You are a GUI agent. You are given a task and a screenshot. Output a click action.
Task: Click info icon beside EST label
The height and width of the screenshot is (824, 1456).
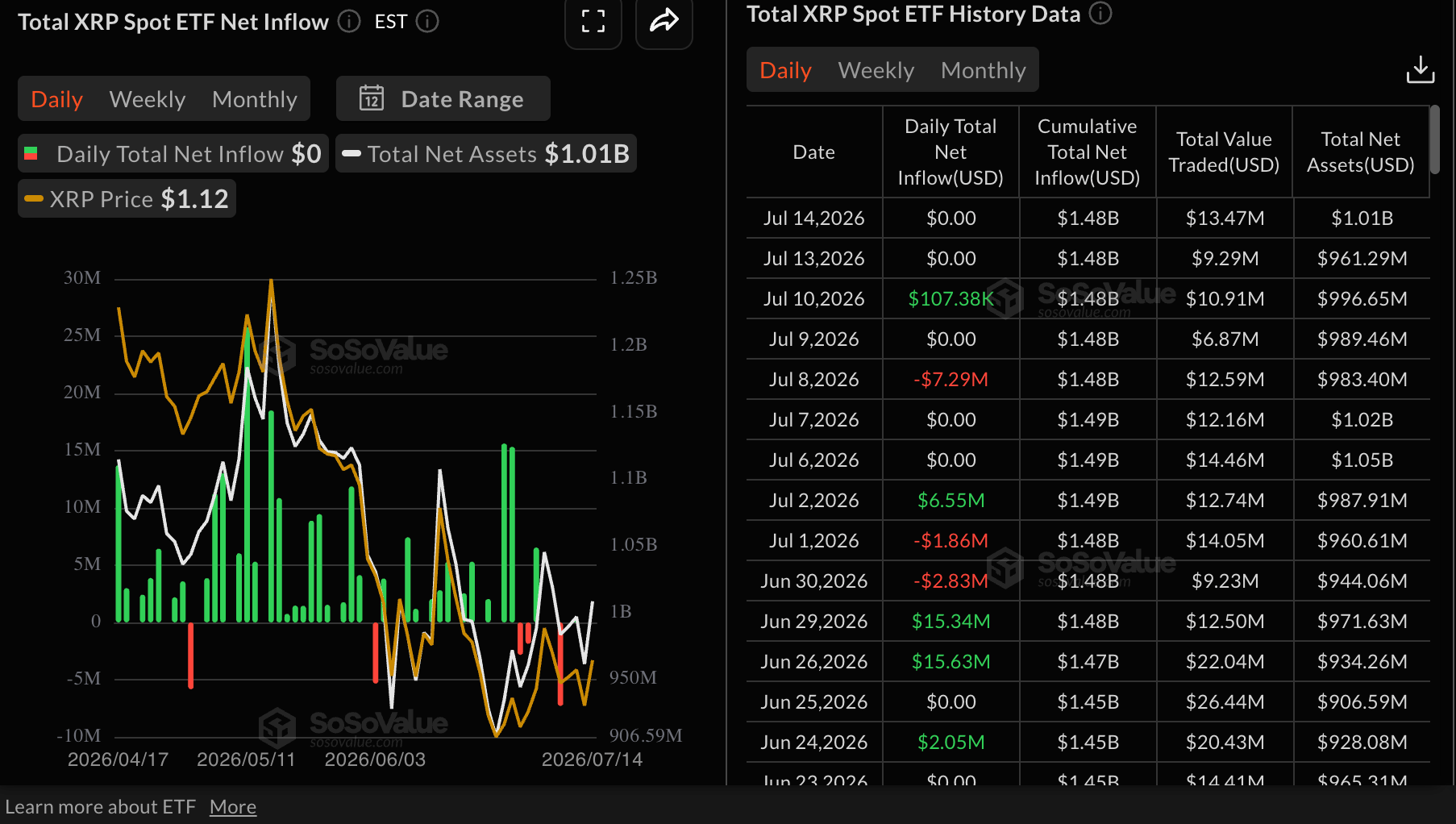click(427, 21)
